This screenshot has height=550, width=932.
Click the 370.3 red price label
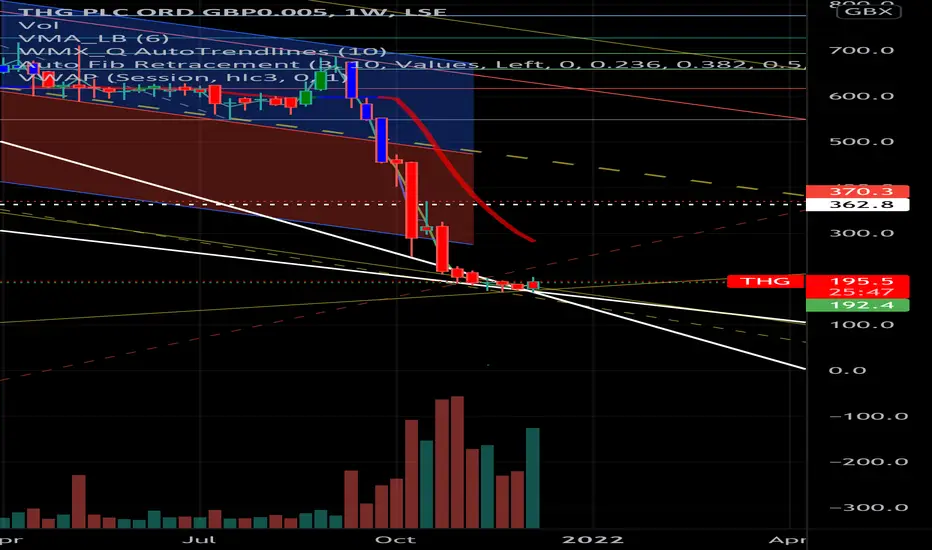[857, 191]
